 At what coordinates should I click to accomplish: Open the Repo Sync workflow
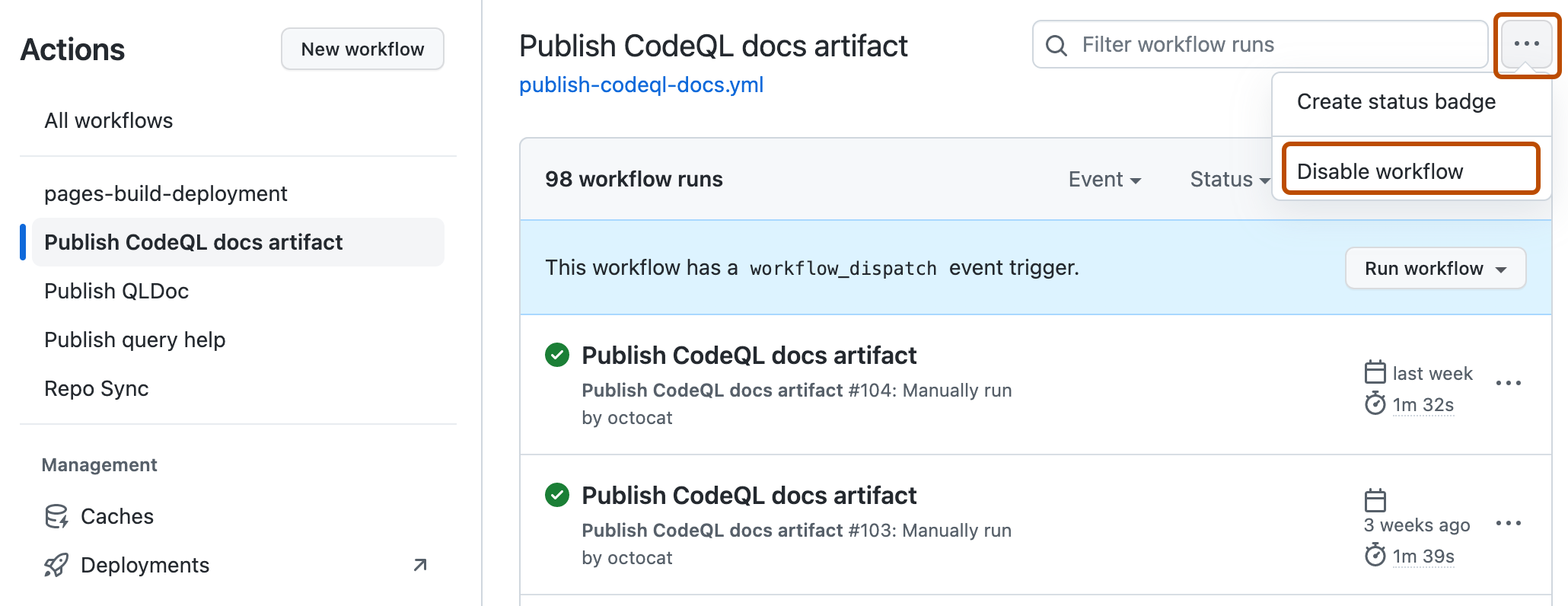click(97, 388)
